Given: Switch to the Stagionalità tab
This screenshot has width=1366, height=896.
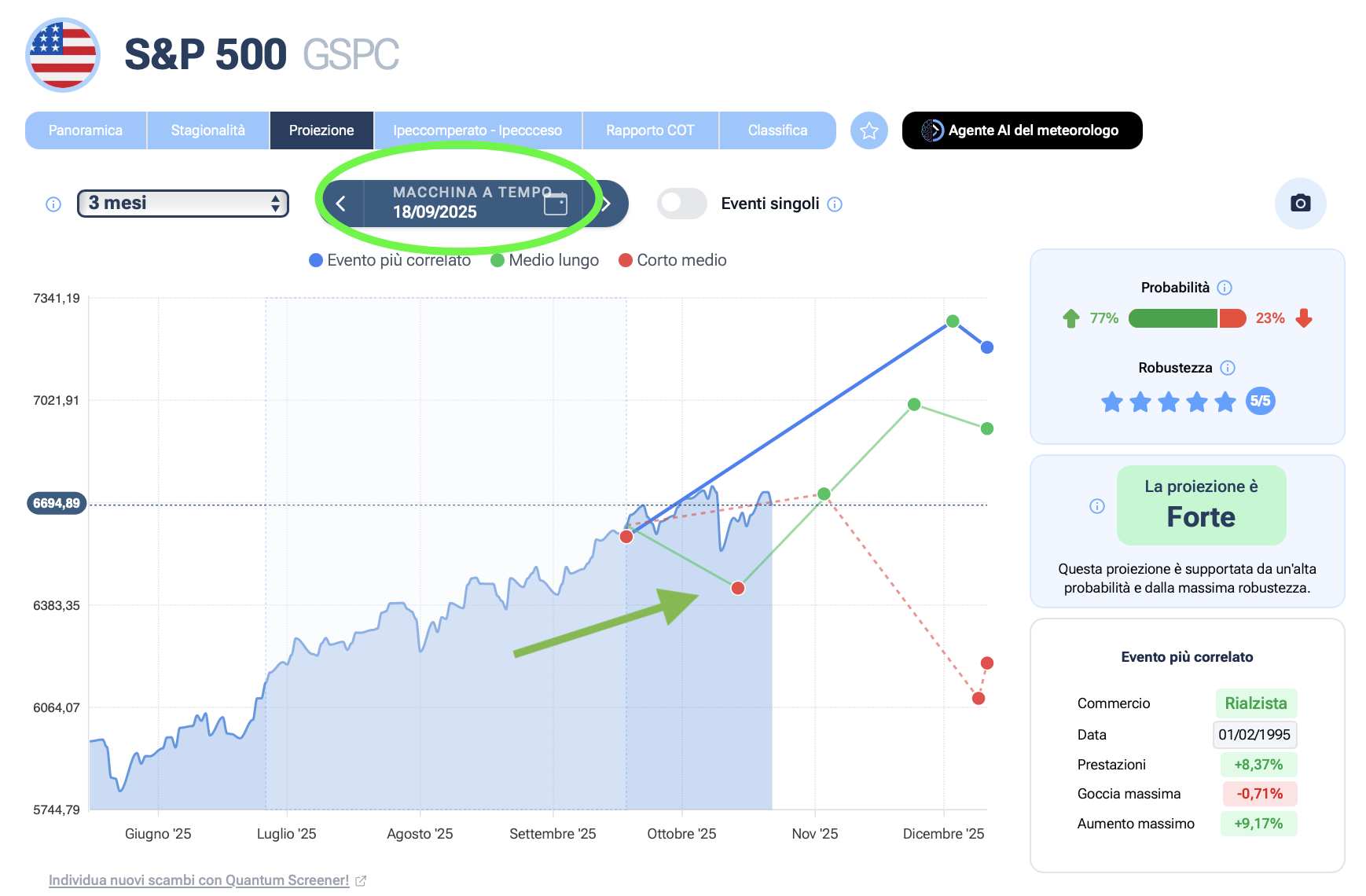Looking at the screenshot, I should point(207,130).
